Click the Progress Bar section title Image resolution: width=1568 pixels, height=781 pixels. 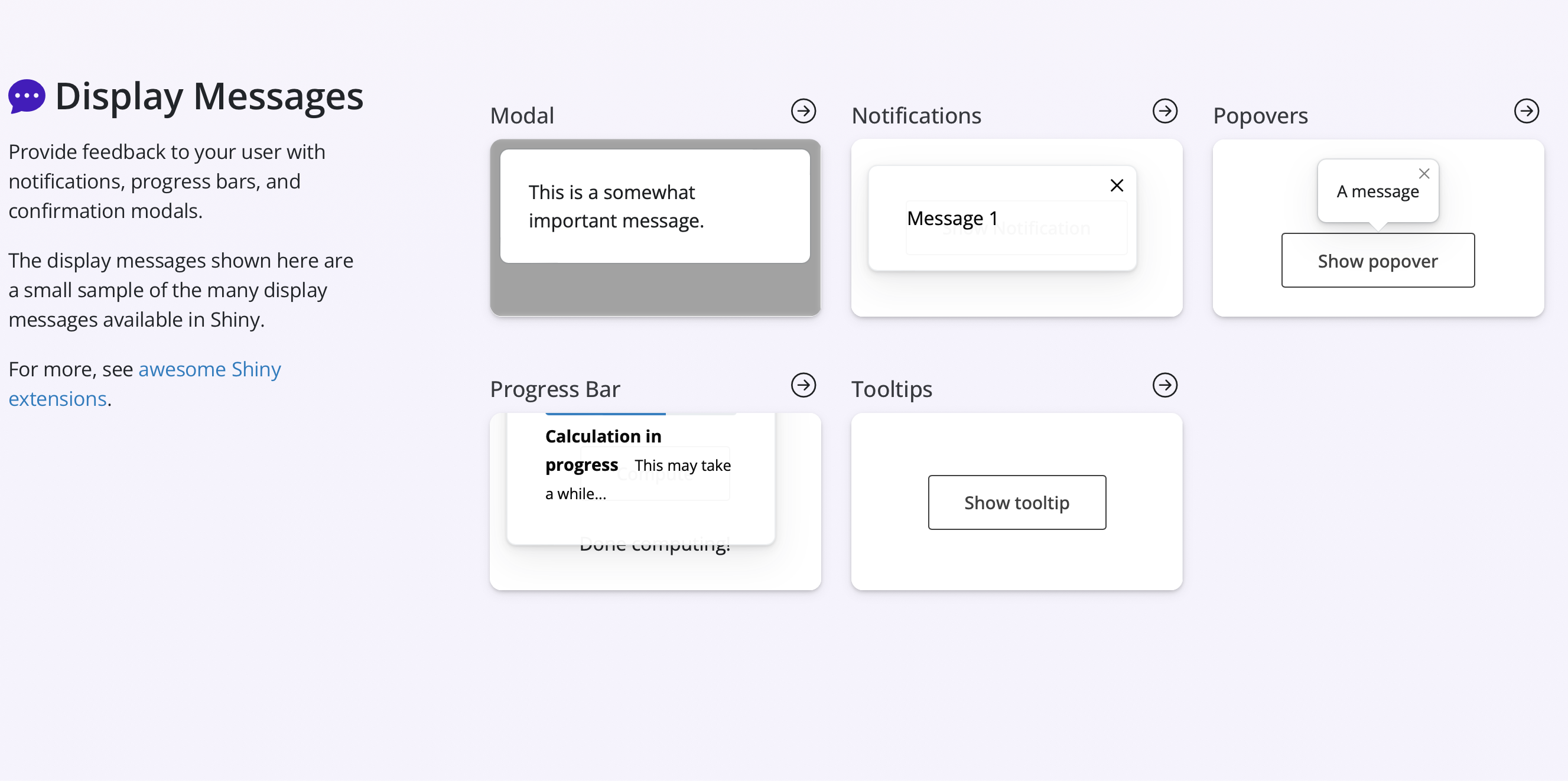click(555, 389)
